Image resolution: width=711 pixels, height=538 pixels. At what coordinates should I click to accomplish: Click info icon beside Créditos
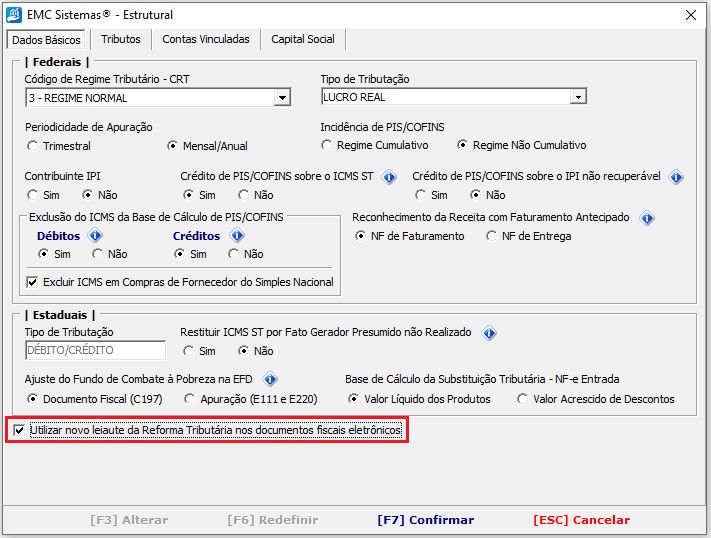[x=237, y=236]
